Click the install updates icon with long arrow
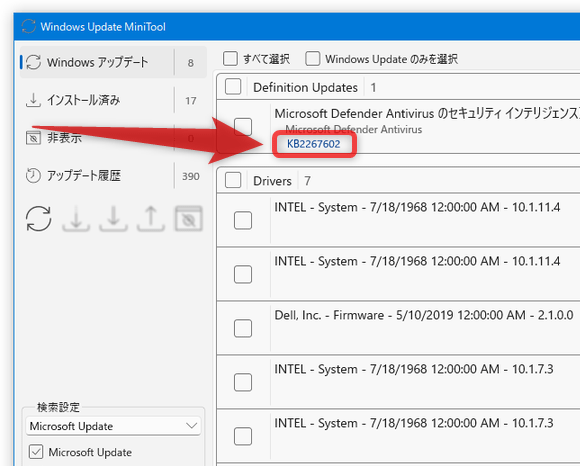The height and width of the screenshot is (466, 580). (113, 219)
